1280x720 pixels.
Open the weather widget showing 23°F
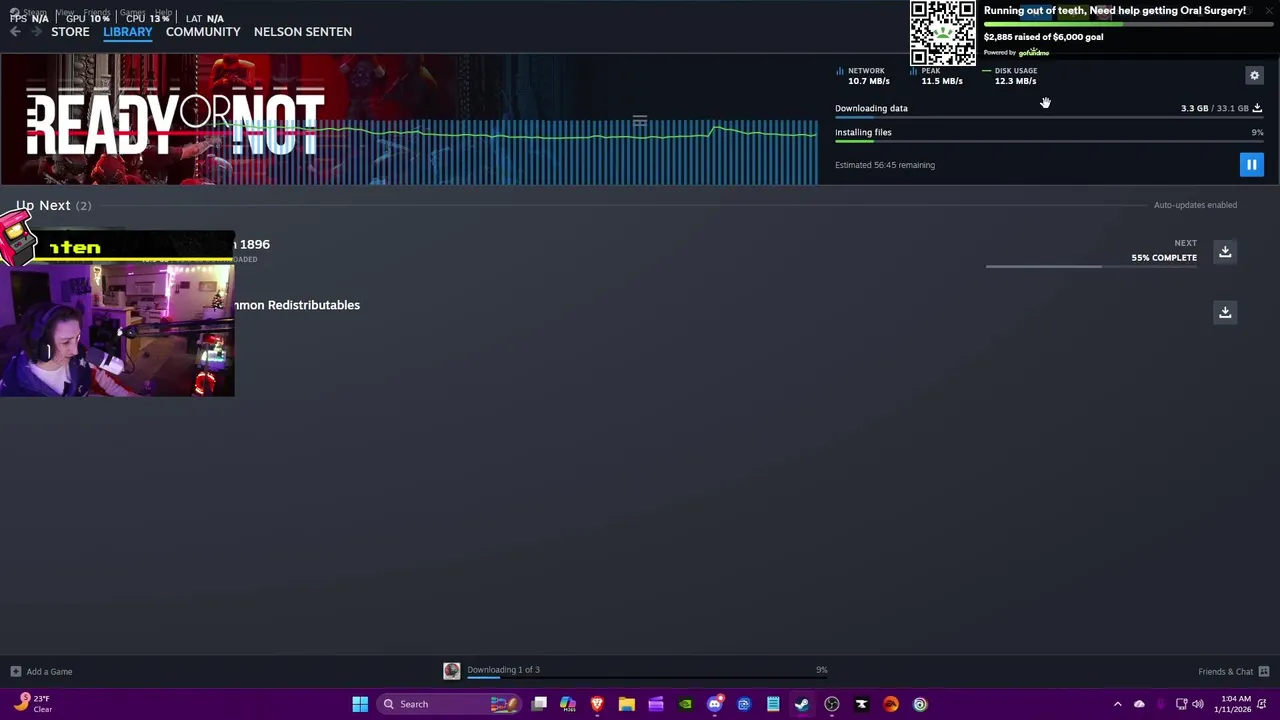[x=32, y=704]
